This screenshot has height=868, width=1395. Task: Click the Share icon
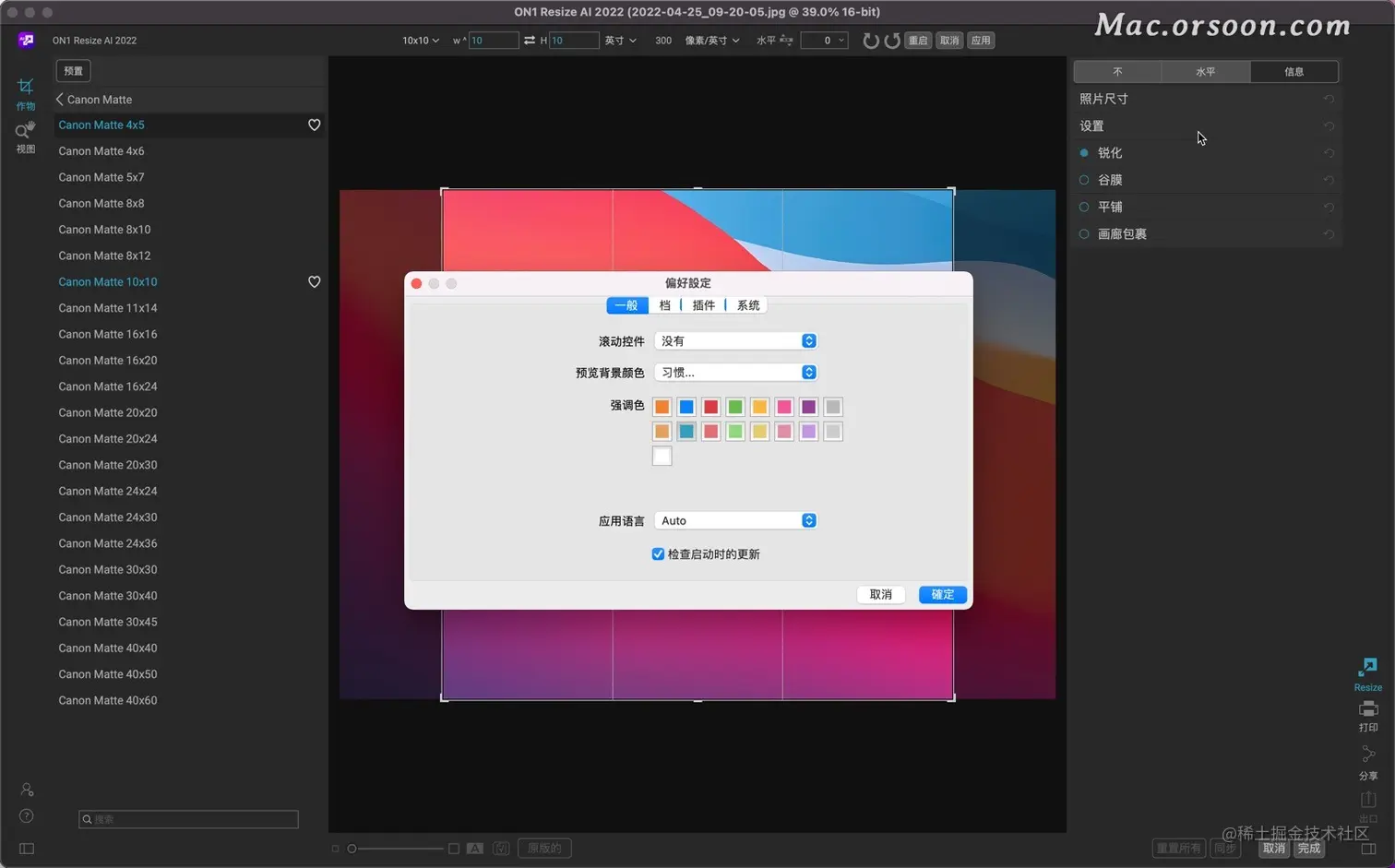tap(1368, 755)
